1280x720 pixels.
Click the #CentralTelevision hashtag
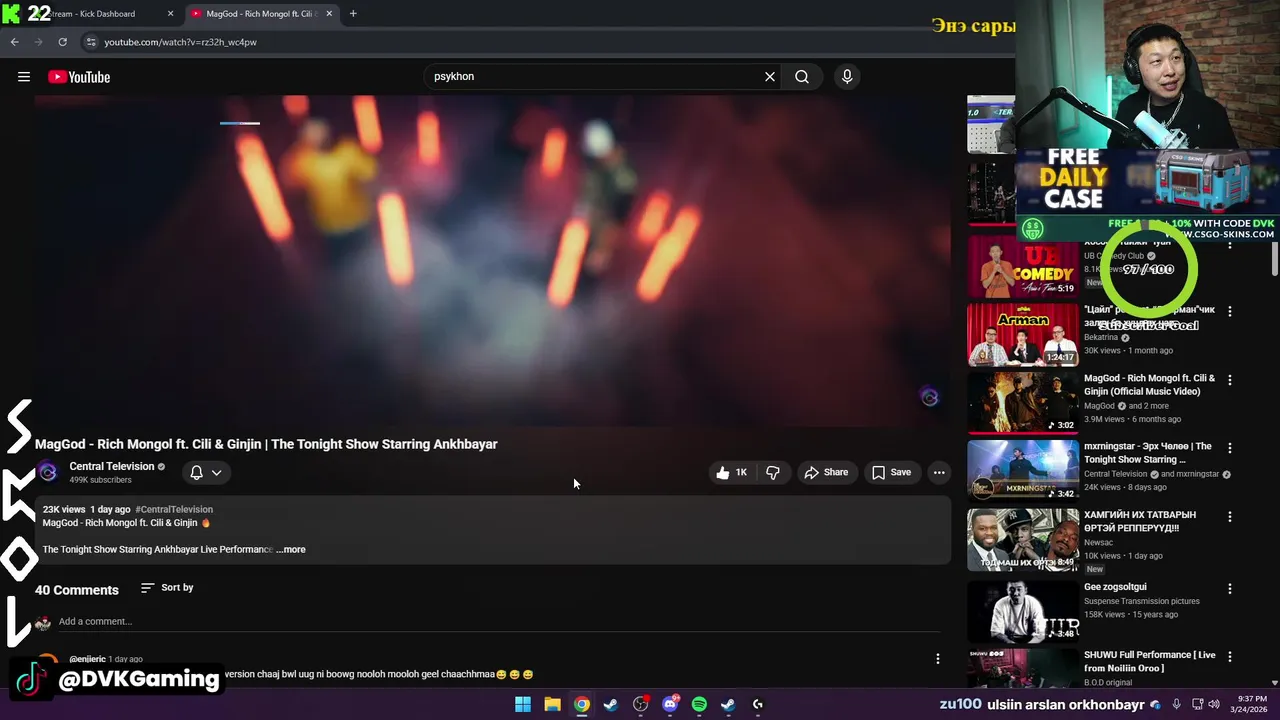(174, 509)
